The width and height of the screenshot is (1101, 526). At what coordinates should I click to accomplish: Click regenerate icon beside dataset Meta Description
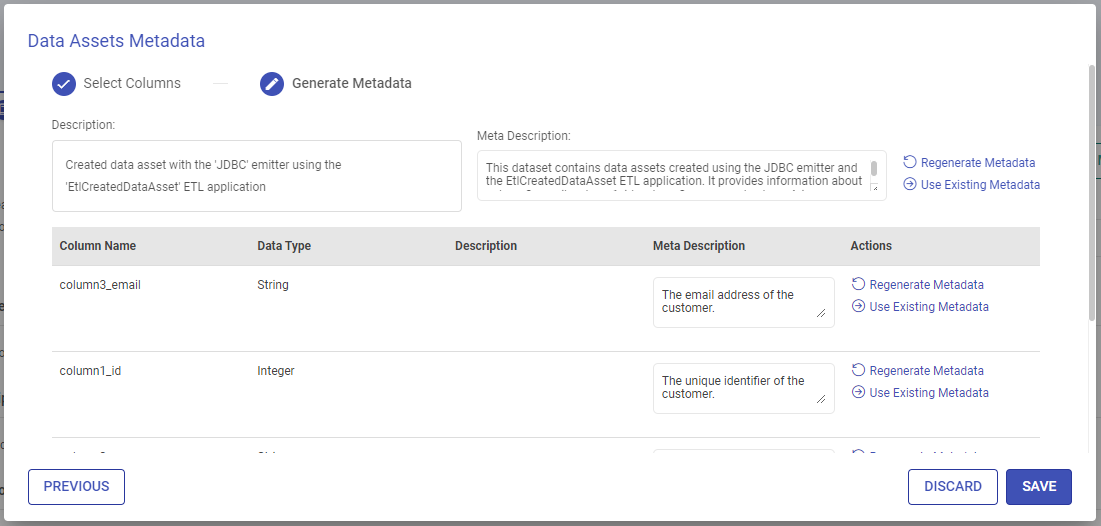(910, 162)
